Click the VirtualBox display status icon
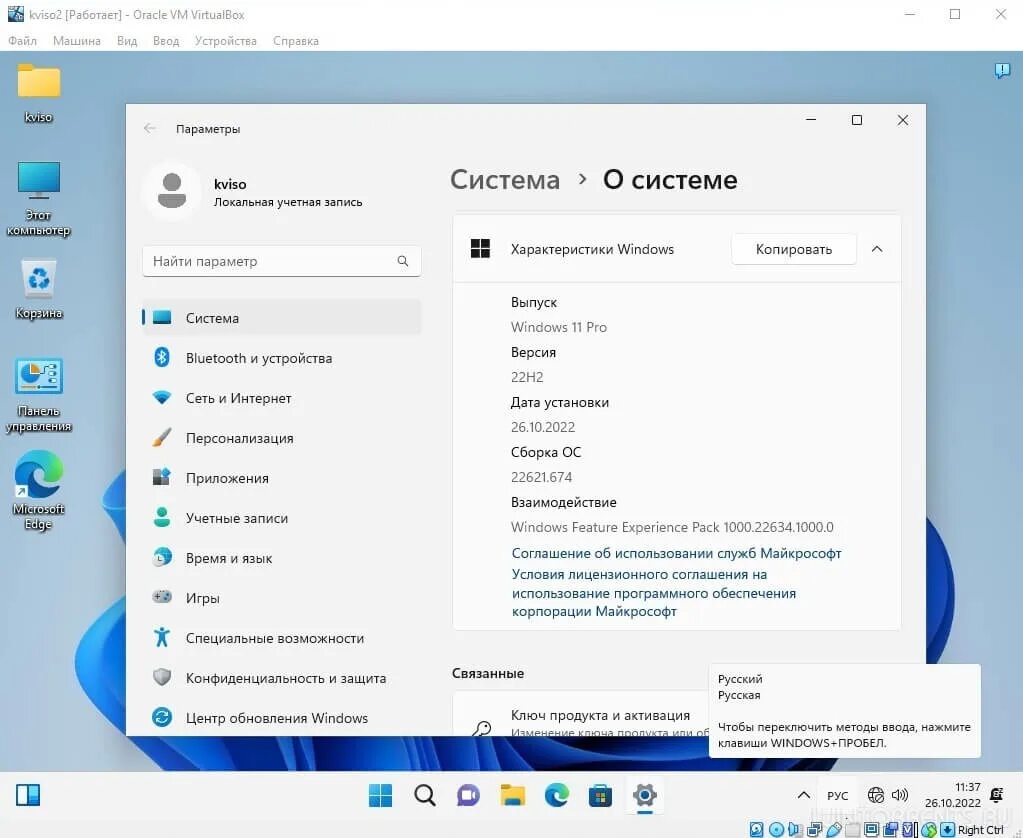 coord(871,830)
